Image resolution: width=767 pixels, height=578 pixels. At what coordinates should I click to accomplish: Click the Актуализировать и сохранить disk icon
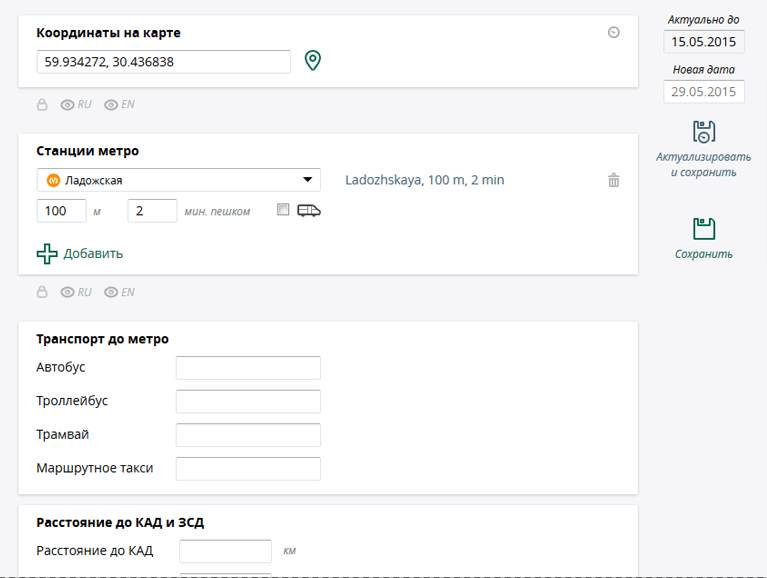tap(704, 132)
